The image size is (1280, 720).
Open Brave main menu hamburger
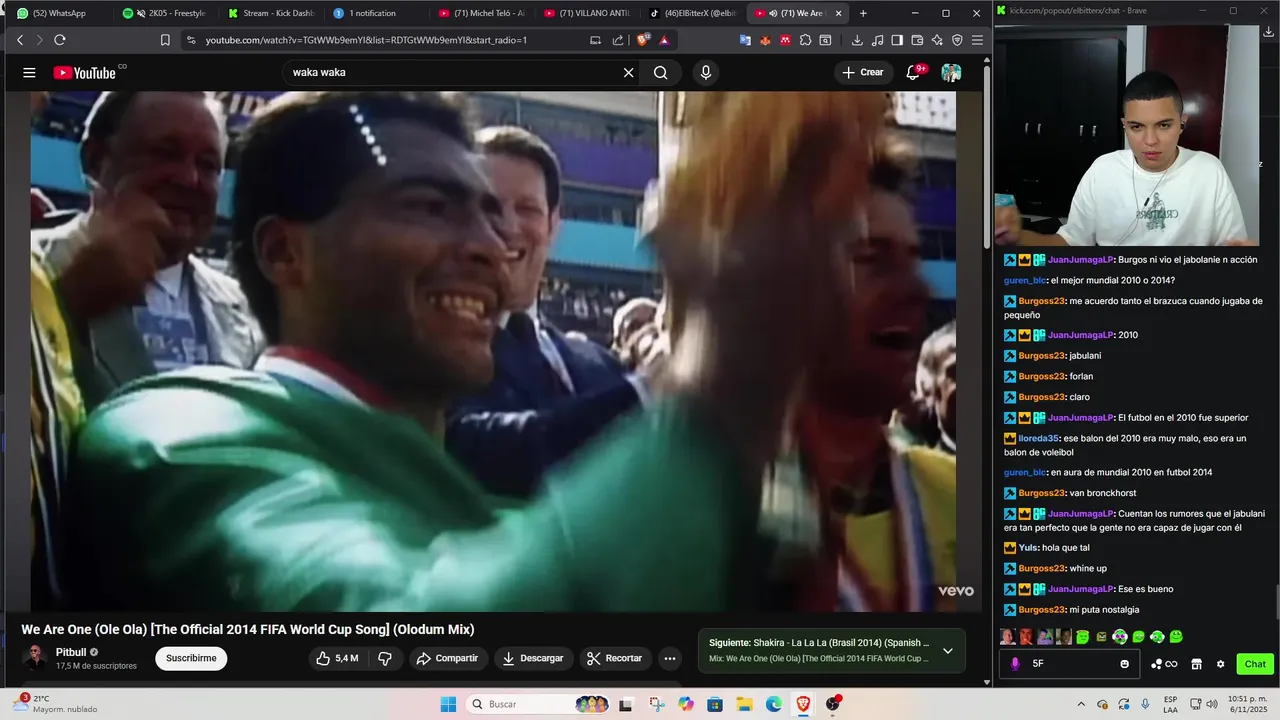977,40
